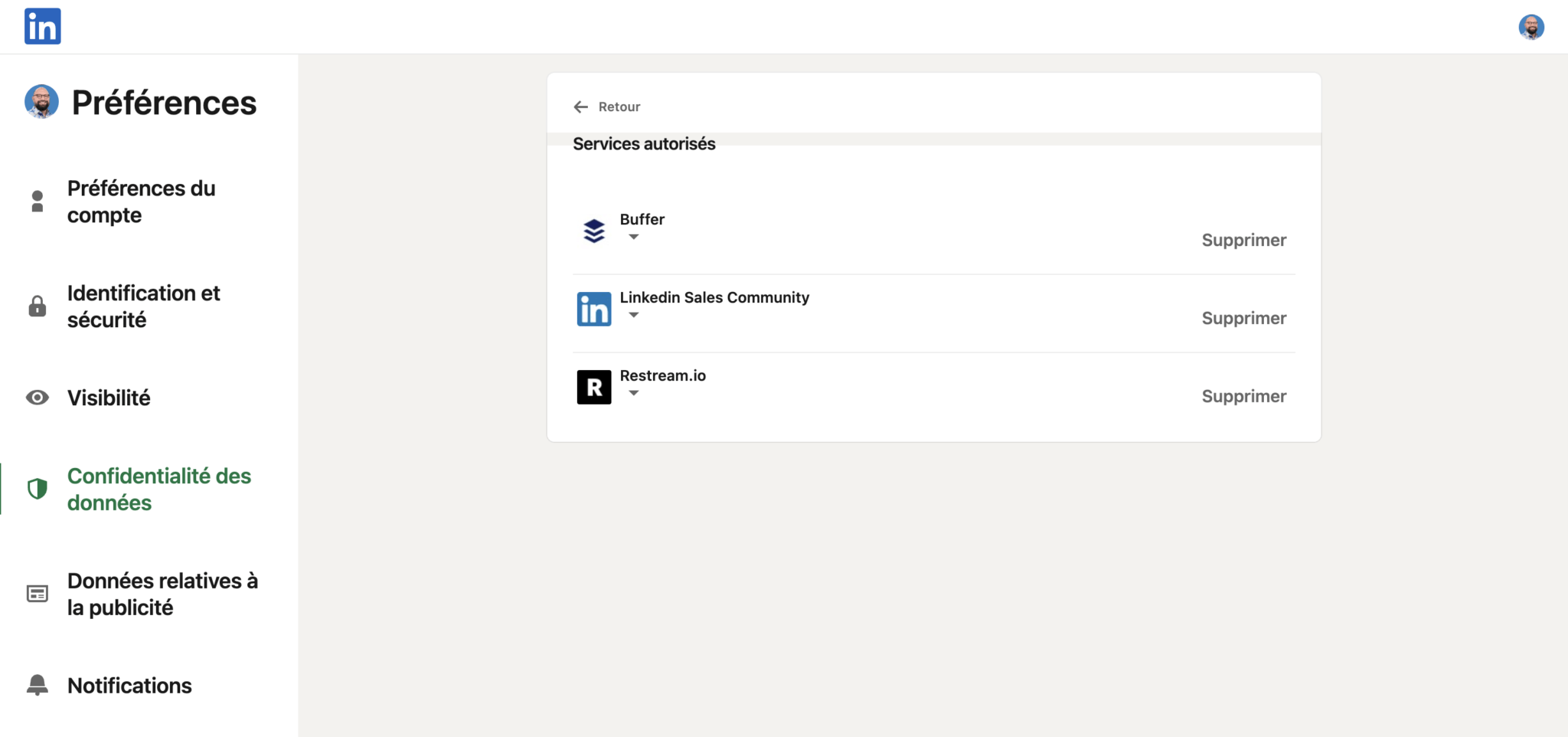Click the Buffer service name

[x=642, y=219]
